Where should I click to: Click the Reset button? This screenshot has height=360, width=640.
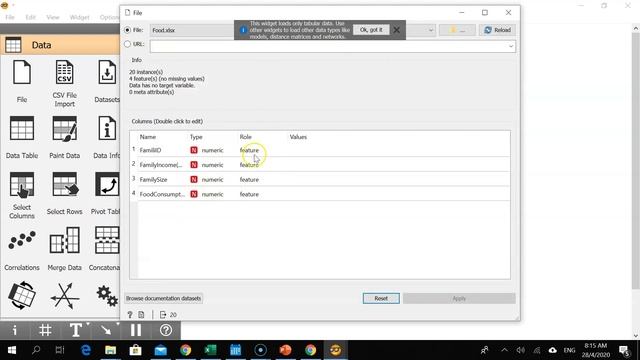click(381, 298)
